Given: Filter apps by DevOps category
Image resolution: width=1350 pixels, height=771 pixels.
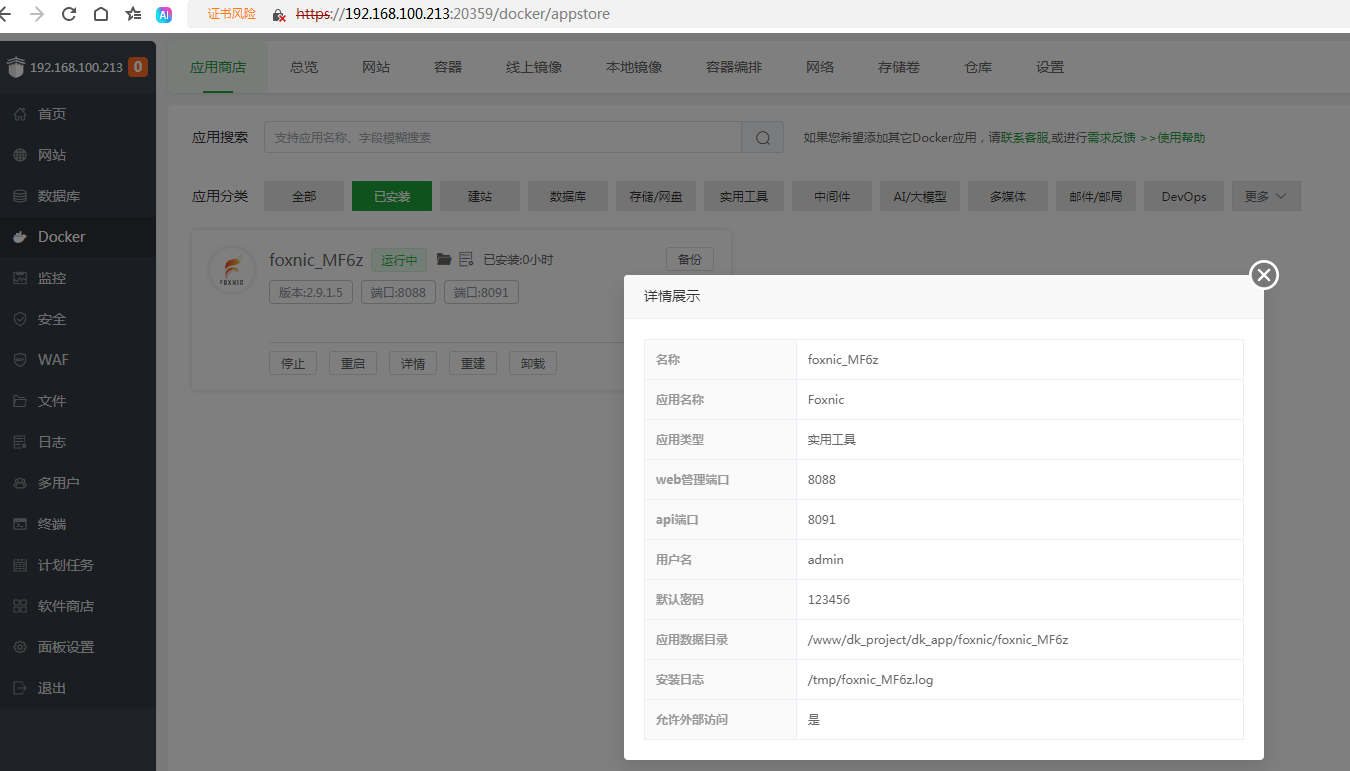Looking at the screenshot, I should click(x=1184, y=196).
